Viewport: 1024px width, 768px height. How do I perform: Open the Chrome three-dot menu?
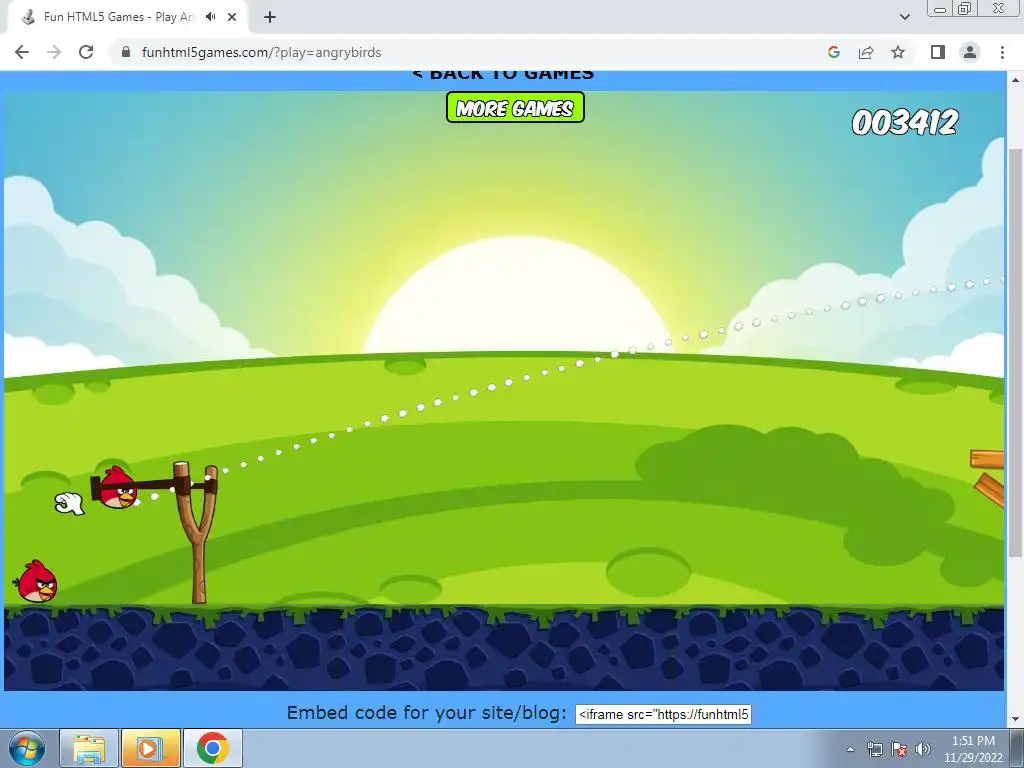pyautogui.click(x=1002, y=52)
